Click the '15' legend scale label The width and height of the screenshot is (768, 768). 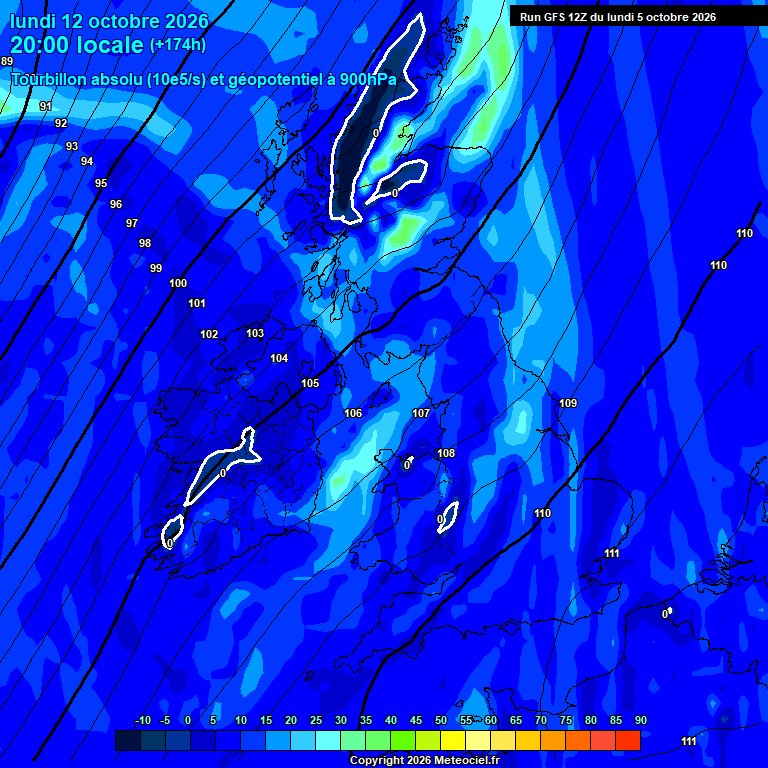pyautogui.click(x=266, y=720)
